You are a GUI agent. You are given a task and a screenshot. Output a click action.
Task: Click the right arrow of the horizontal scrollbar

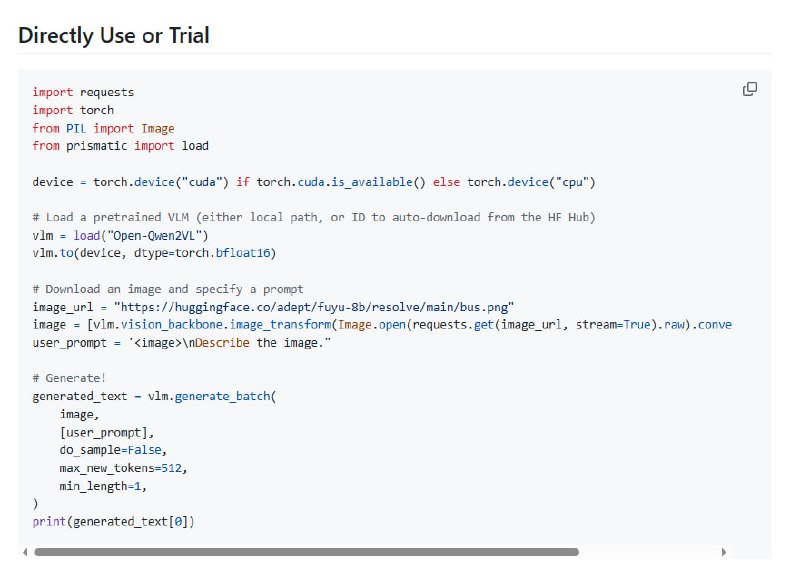724,552
